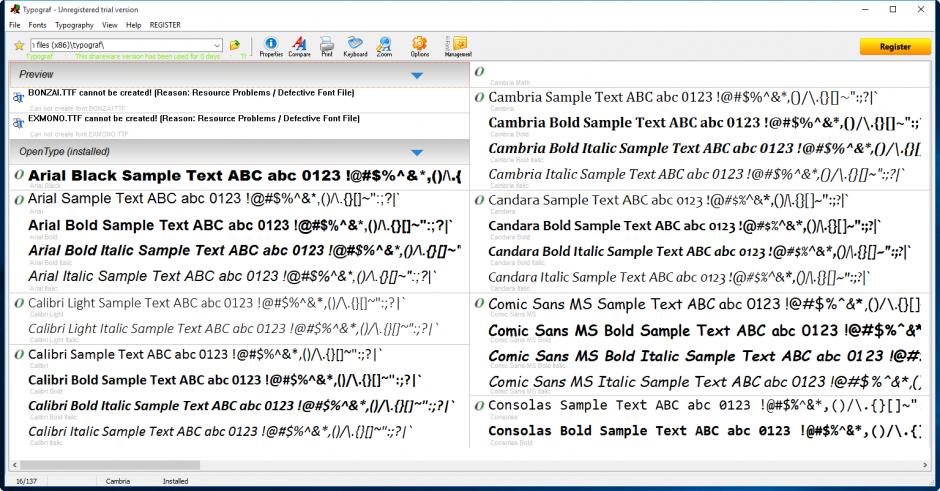Open the File menu
The height and width of the screenshot is (491, 940).
(15, 25)
